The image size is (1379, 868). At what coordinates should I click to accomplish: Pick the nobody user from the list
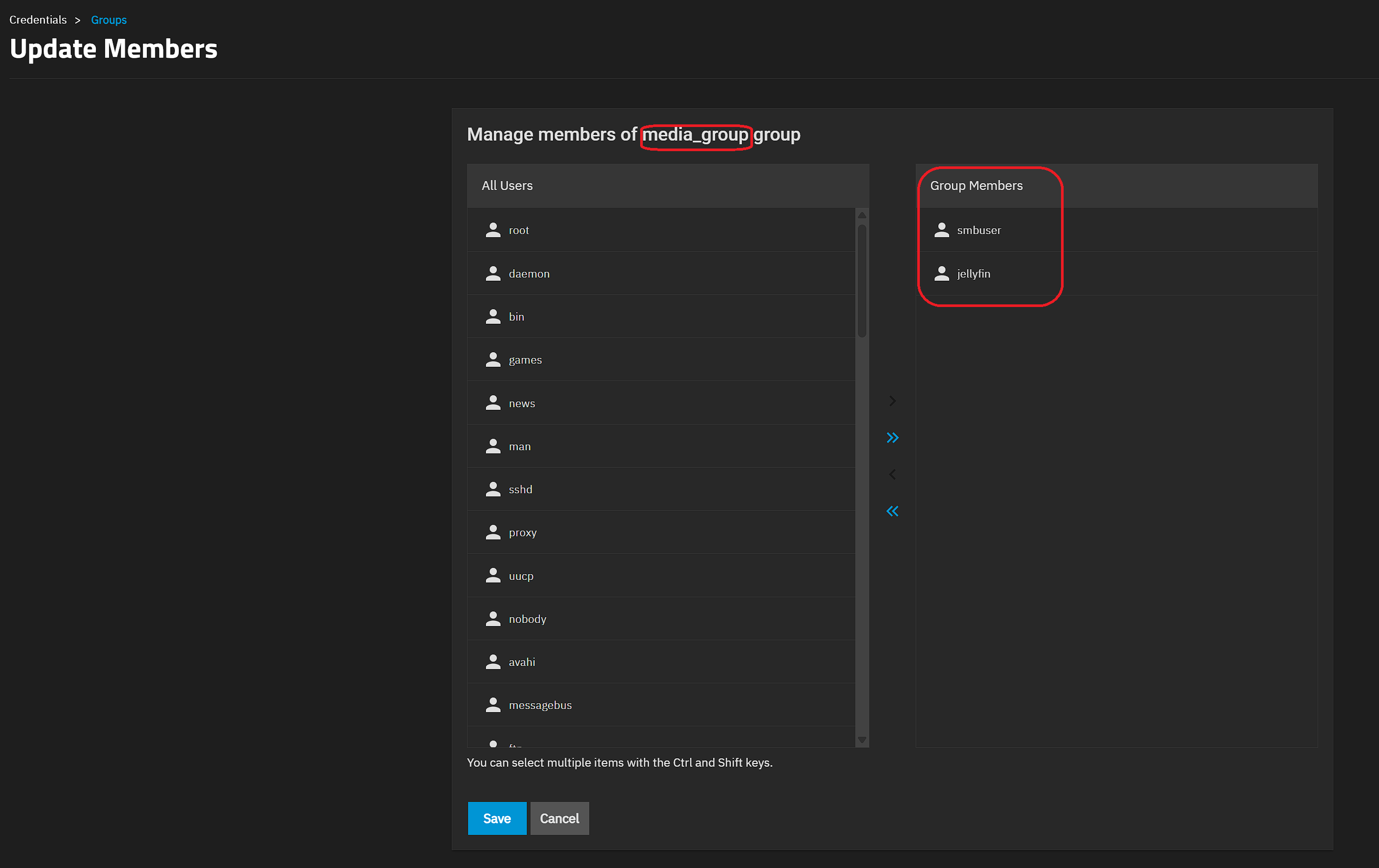coord(527,619)
